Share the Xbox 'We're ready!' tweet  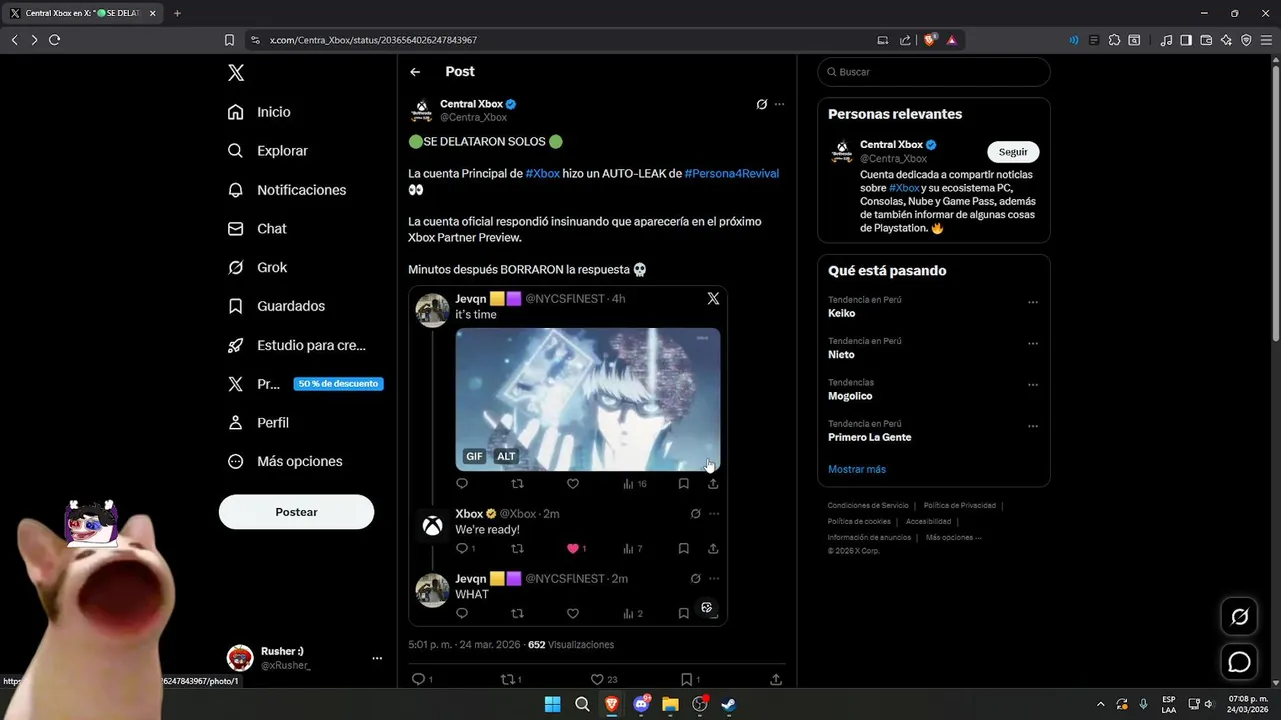pos(713,548)
